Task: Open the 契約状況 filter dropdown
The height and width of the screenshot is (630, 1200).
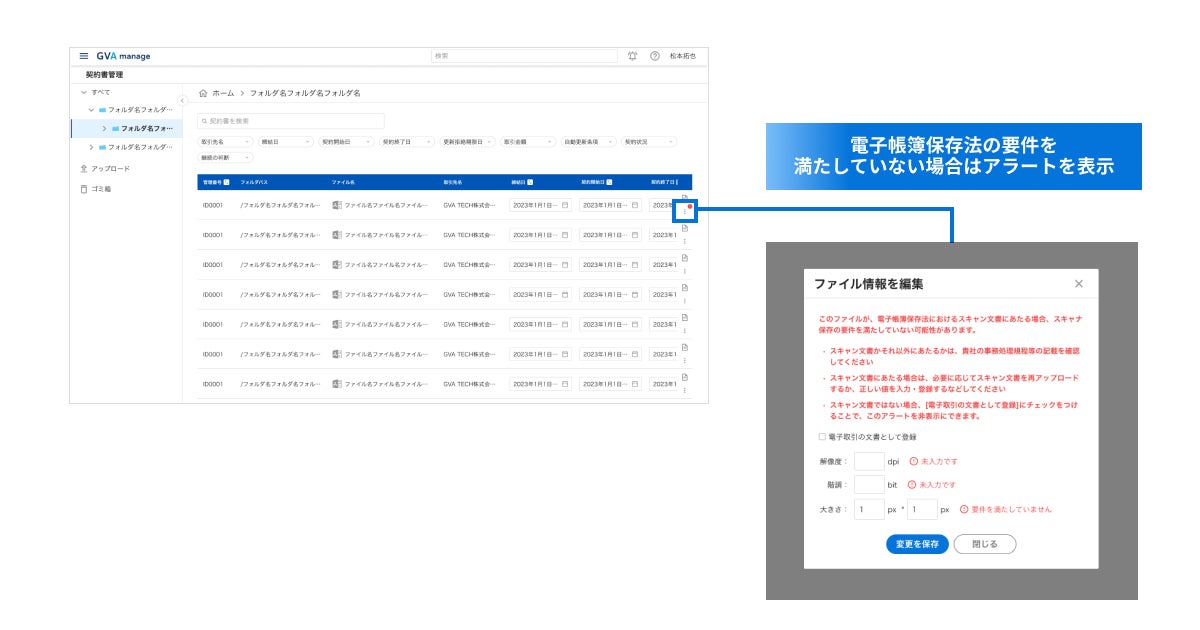Action: pyautogui.click(x=649, y=142)
